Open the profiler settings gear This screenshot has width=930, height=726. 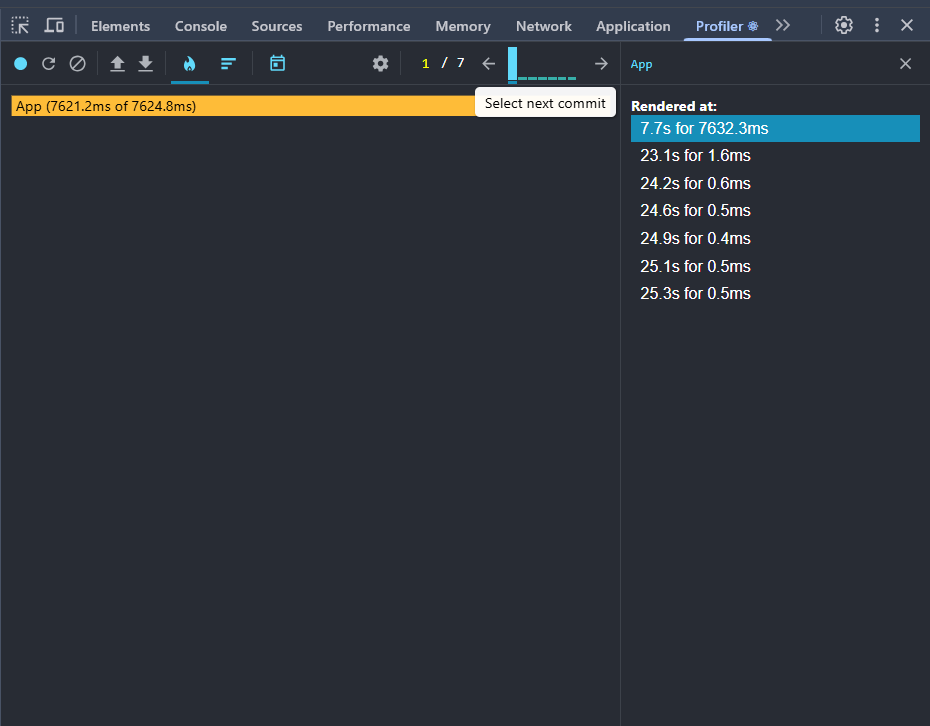point(380,62)
